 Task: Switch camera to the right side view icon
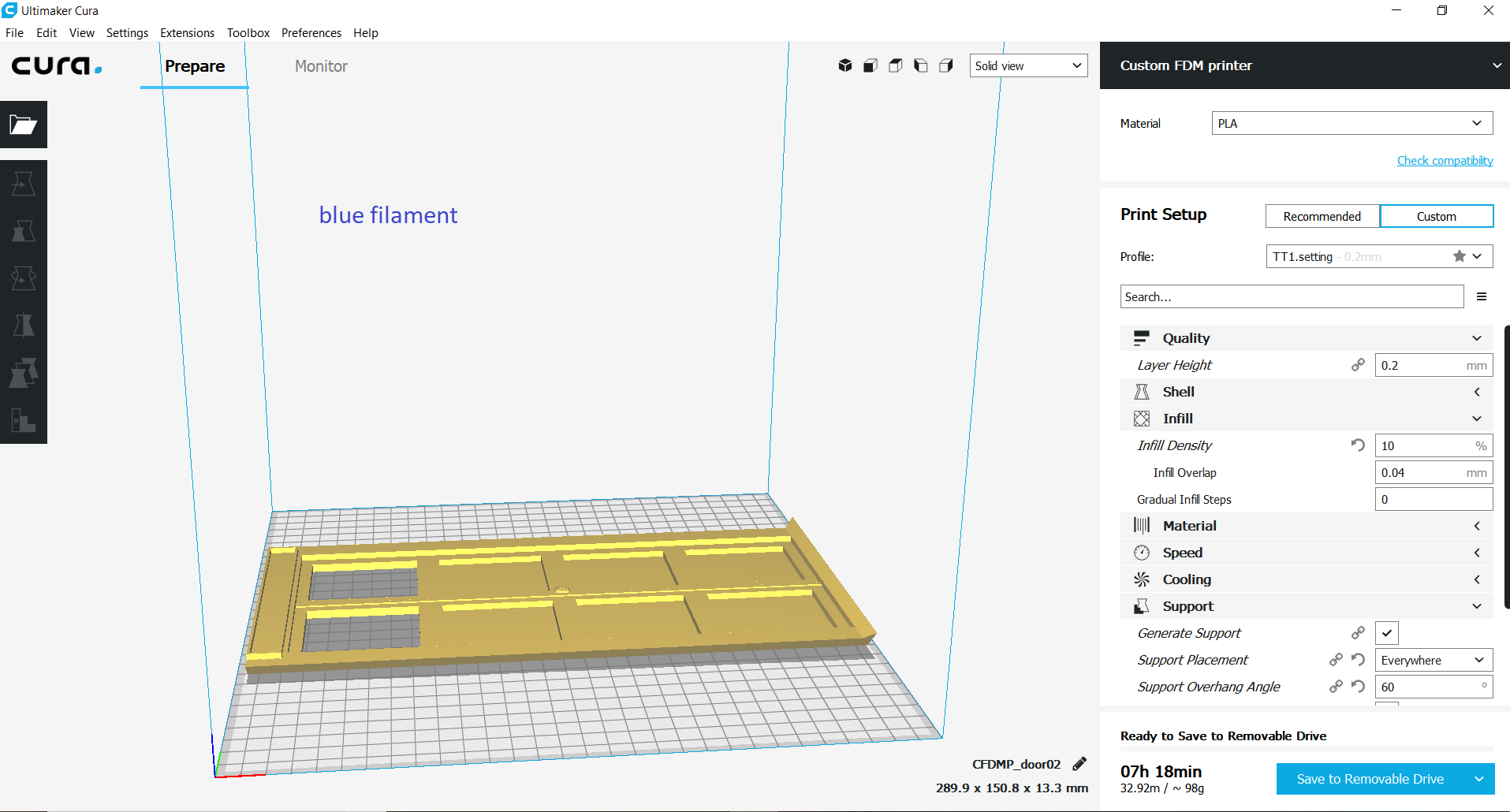tap(946, 65)
